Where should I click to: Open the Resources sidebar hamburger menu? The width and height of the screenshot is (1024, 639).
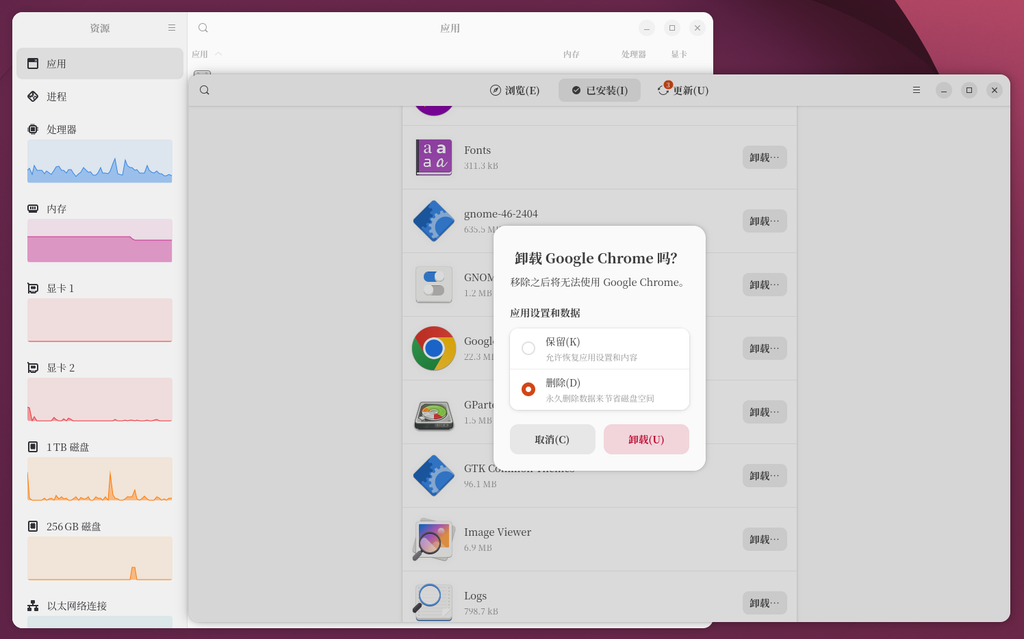(x=172, y=27)
